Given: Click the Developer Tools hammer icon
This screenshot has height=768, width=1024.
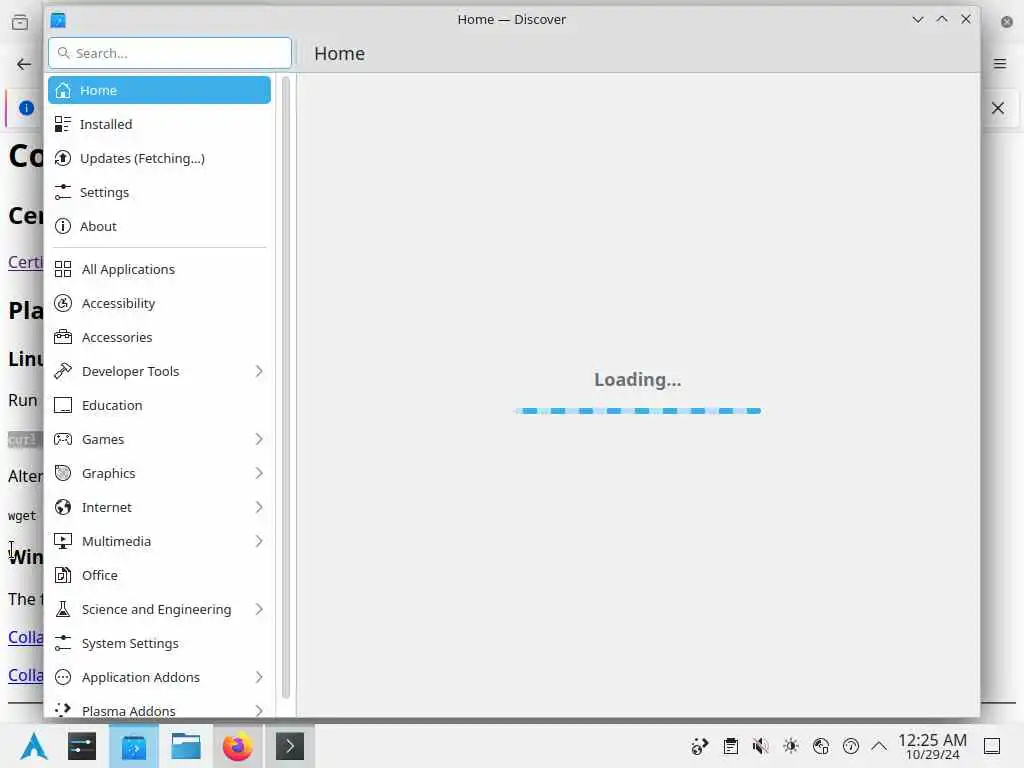Looking at the screenshot, I should click(x=63, y=371).
